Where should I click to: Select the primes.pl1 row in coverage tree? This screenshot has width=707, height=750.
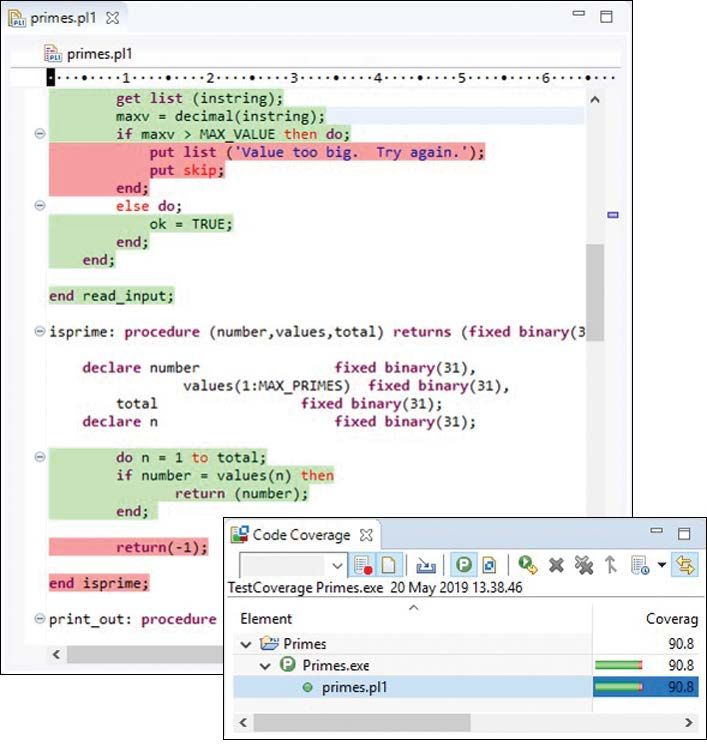[465, 687]
